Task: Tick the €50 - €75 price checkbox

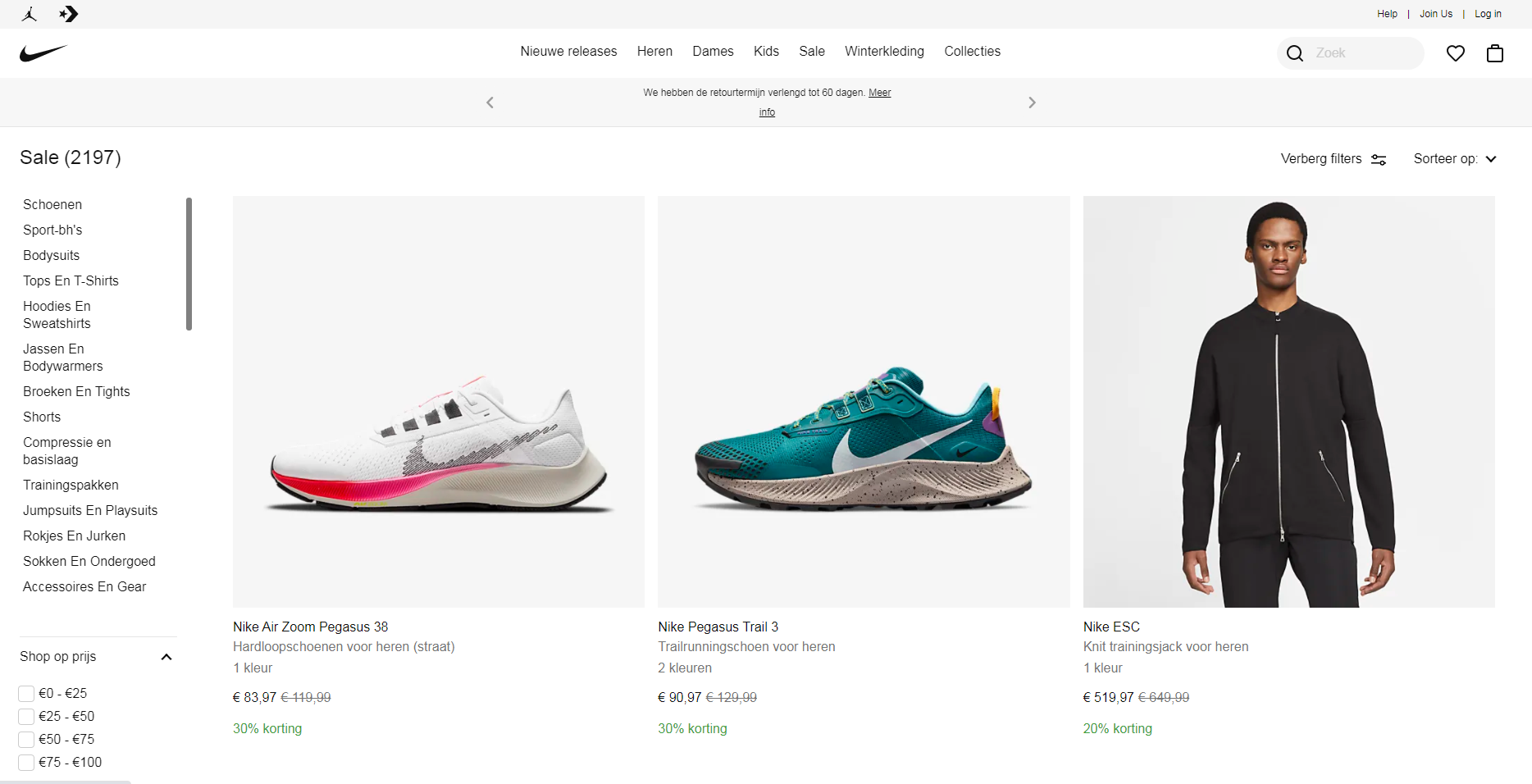Action: (x=26, y=740)
